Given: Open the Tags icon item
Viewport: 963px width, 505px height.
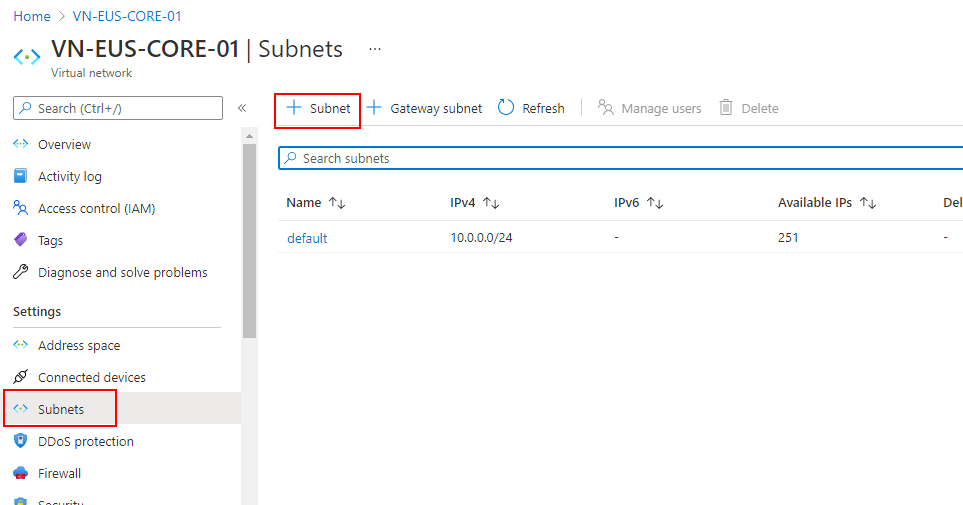Looking at the screenshot, I should pos(20,241).
